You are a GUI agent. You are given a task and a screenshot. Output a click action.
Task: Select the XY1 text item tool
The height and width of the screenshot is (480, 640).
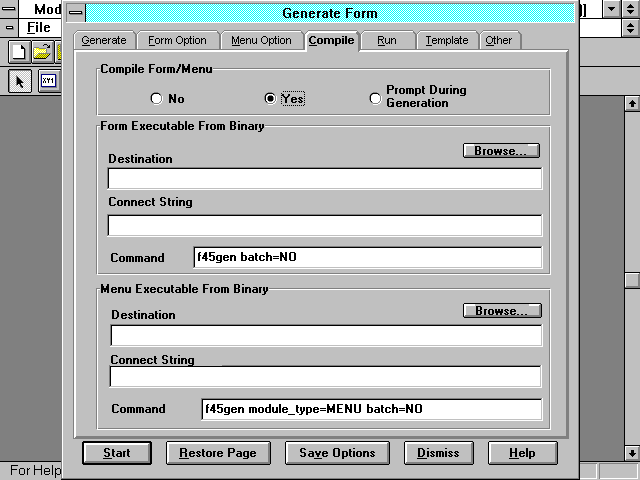[x=47, y=82]
